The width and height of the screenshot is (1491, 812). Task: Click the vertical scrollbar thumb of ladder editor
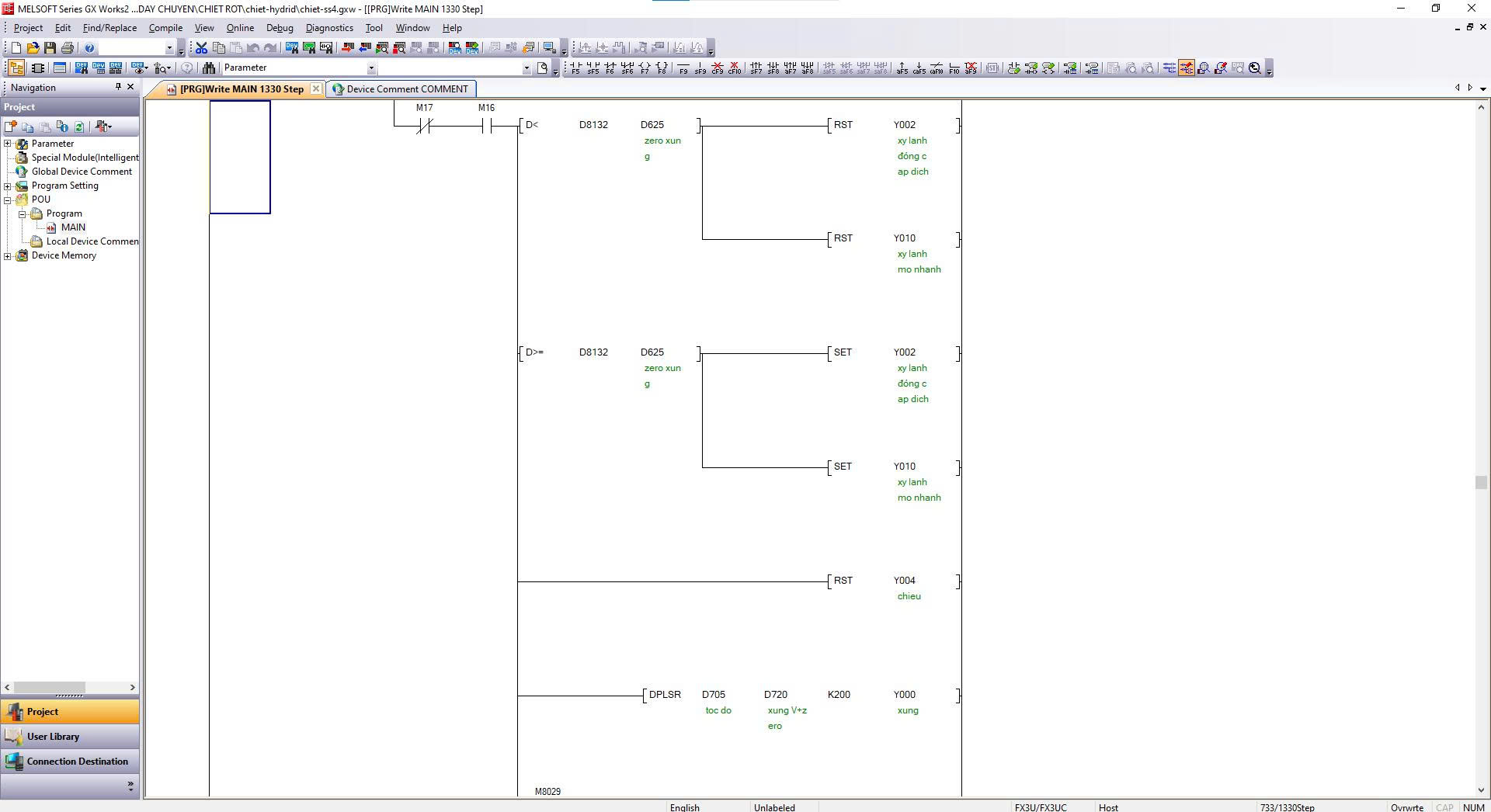[x=1481, y=482]
